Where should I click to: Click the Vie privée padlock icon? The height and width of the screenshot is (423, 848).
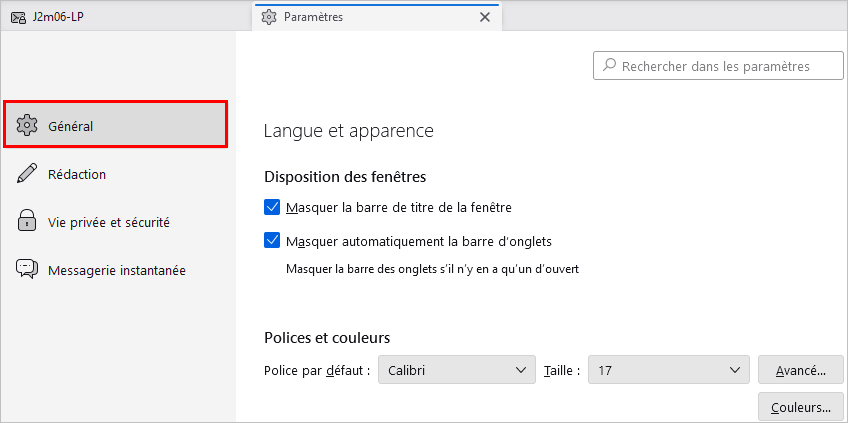click(27, 222)
